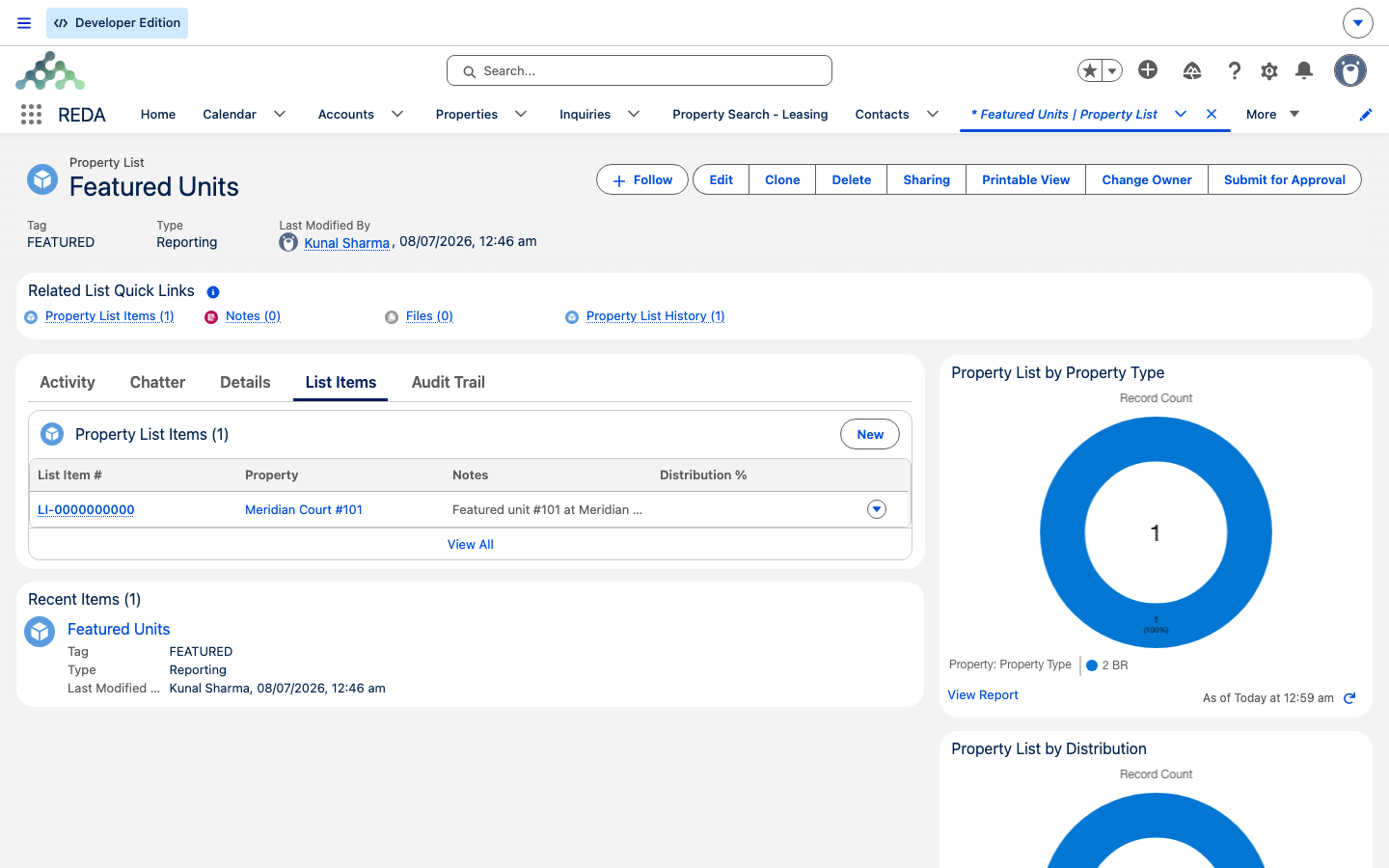Viewport: 1389px width, 868px height.
Task: Open the More navigation menu
Action: coord(1272,114)
